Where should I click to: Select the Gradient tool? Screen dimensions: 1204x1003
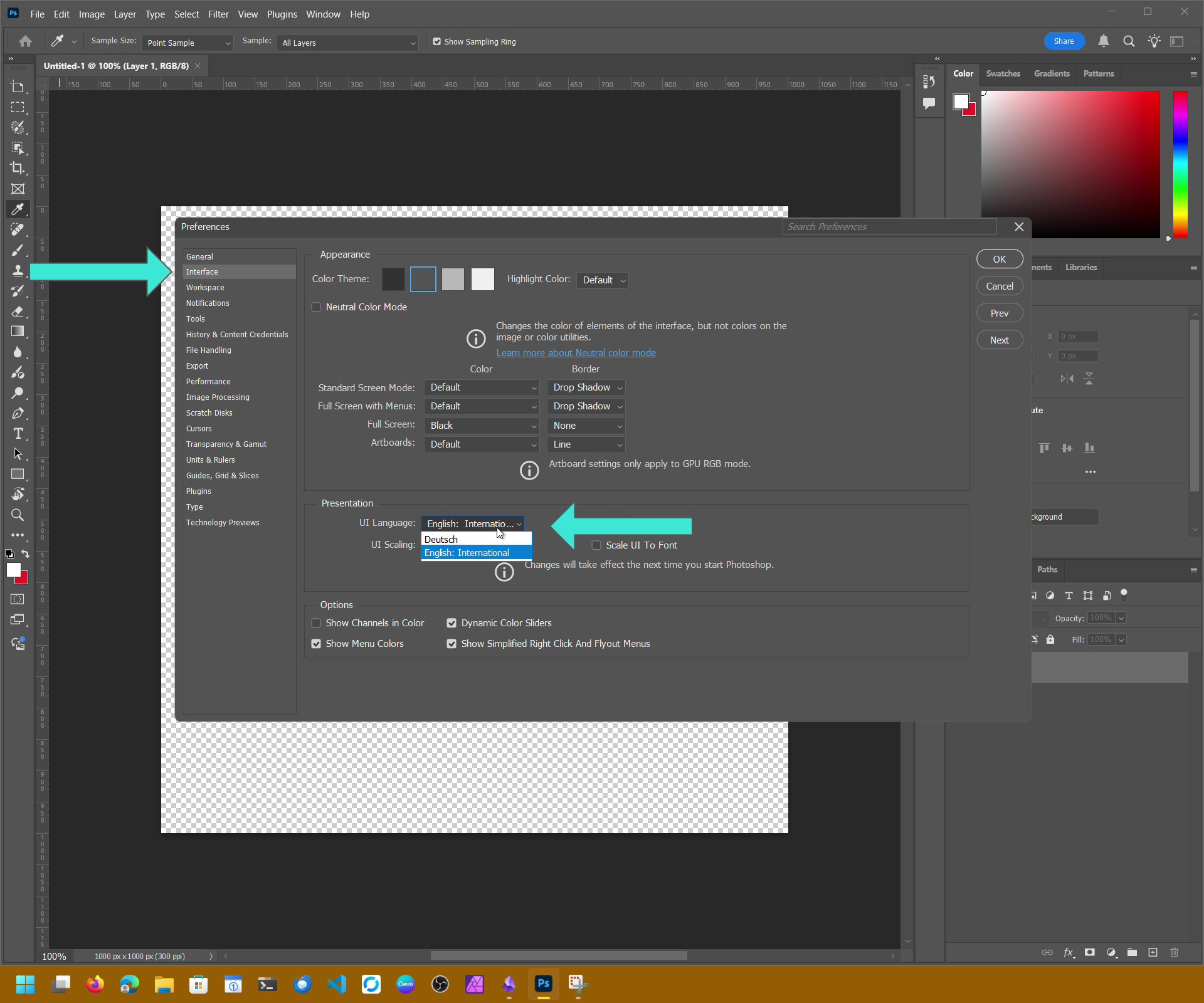click(x=18, y=331)
